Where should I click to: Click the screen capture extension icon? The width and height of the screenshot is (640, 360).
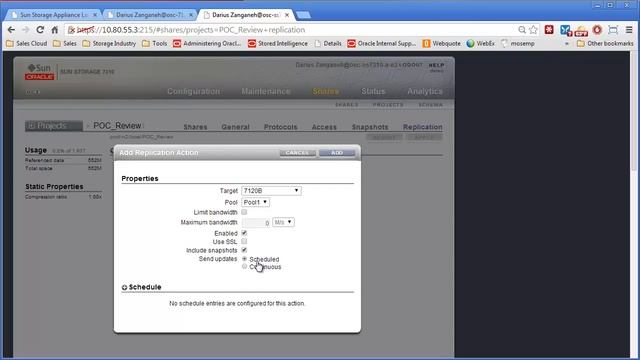[x=613, y=30]
